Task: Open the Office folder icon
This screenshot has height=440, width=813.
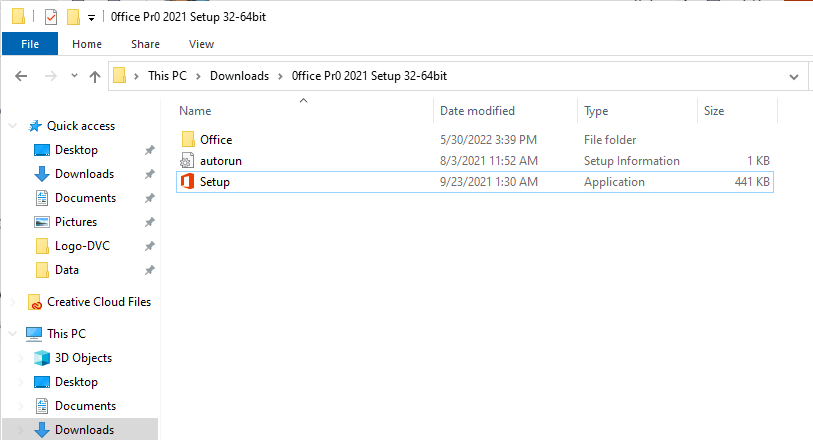Action: click(x=188, y=140)
